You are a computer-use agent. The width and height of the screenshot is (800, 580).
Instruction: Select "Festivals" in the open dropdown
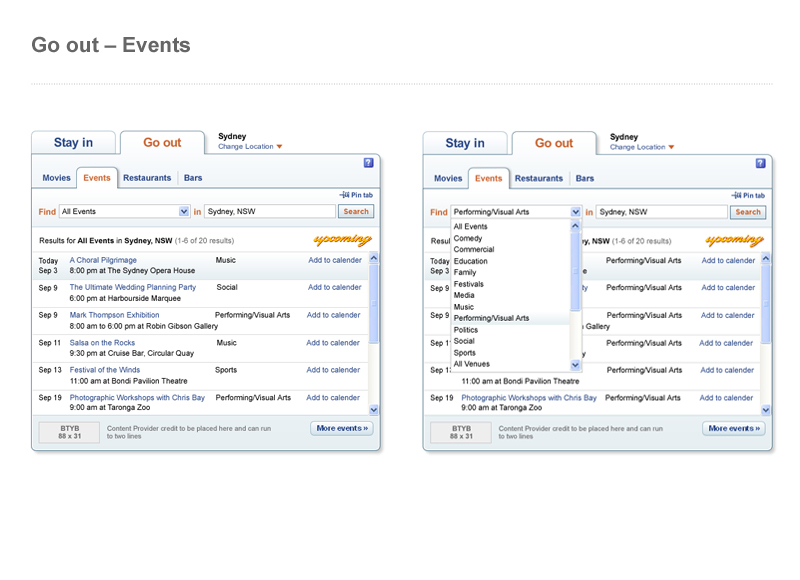[x=467, y=284]
